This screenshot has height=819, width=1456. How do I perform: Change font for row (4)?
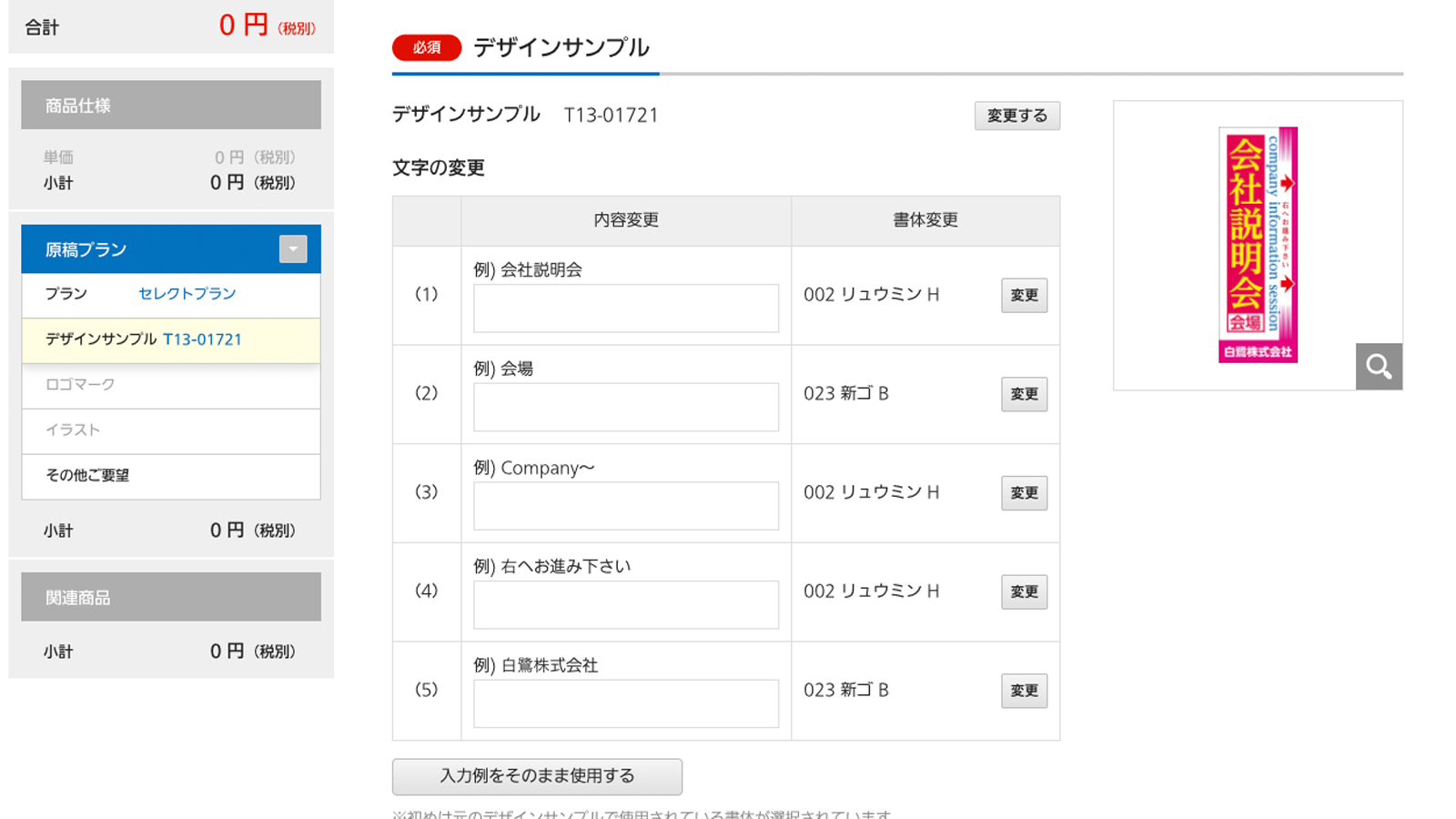(x=1024, y=591)
